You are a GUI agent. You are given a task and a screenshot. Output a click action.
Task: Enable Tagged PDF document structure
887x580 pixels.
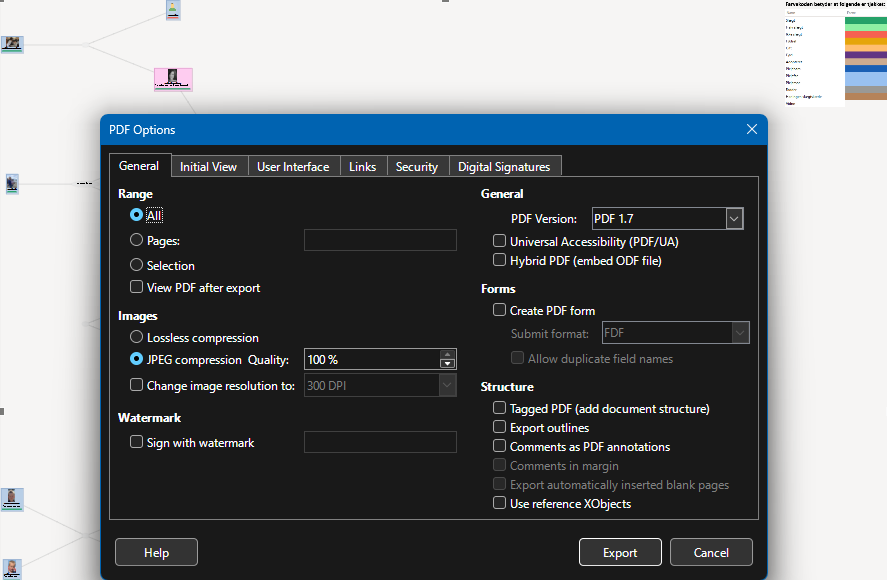(x=500, y=408)
